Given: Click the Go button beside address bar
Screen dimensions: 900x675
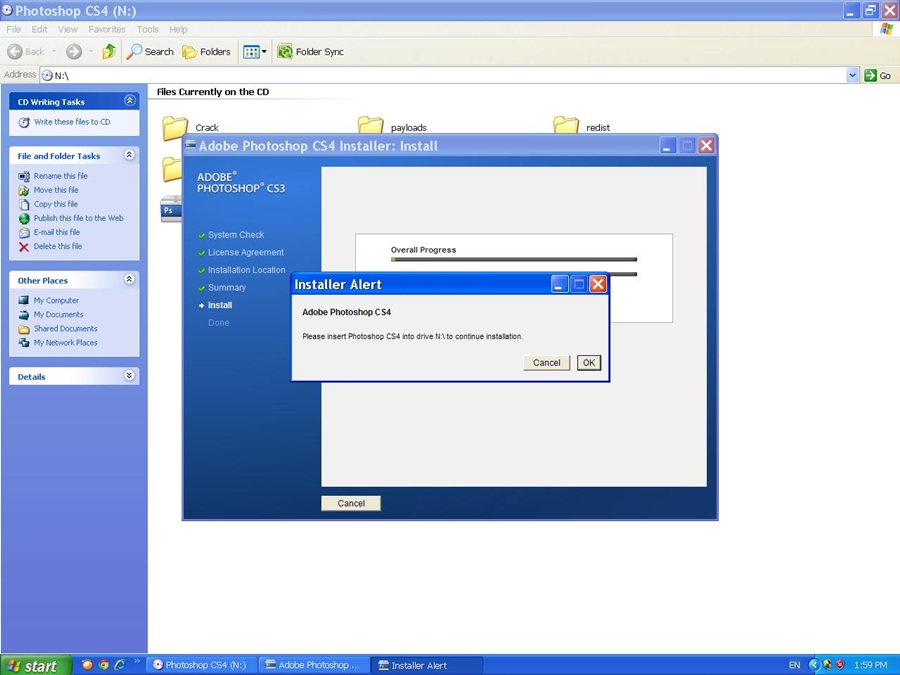Looking at the screenshot, I should 878,75.
